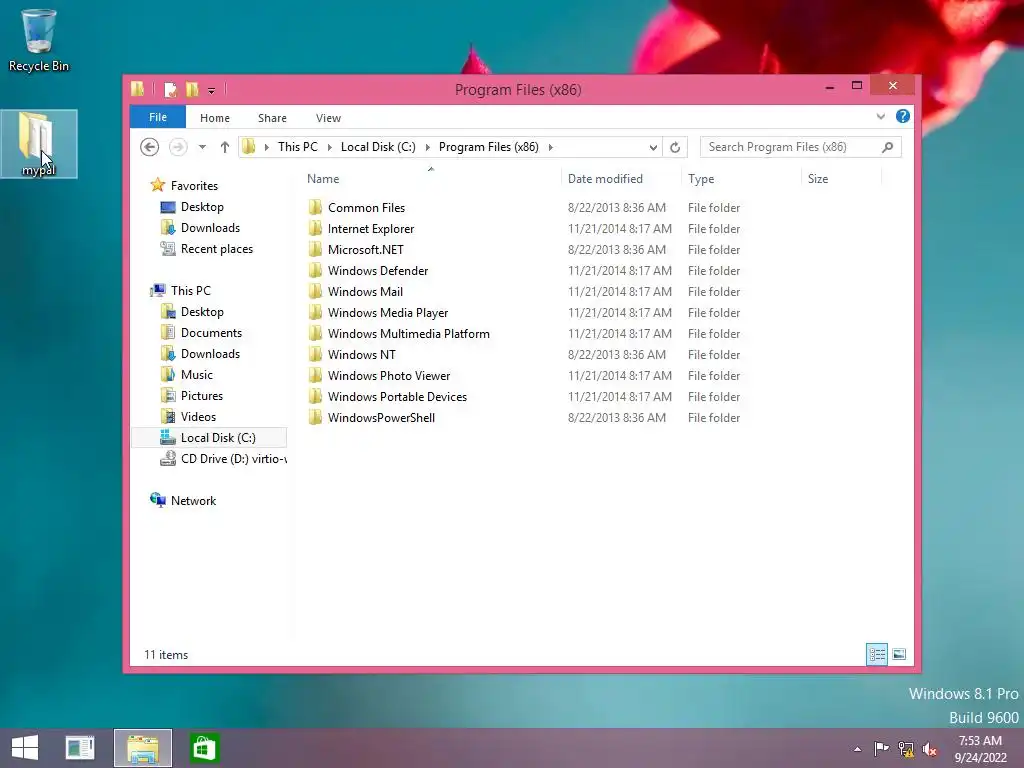1024x768 pixels.
Task: Expand arrow after Program Files (x86) breadcrumb
Action: click(551, 147)
